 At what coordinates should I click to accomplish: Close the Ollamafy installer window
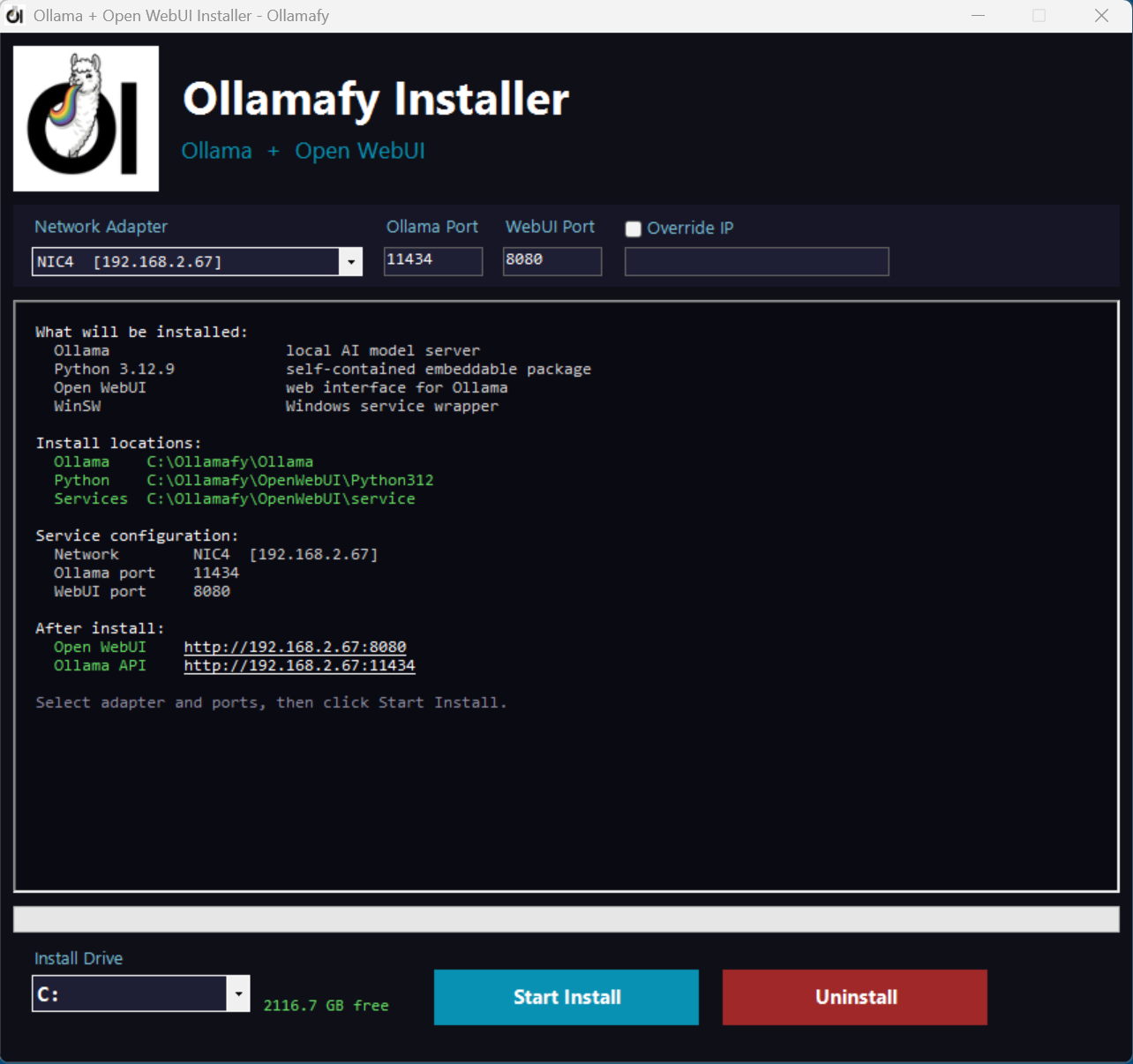(1101, 16)
